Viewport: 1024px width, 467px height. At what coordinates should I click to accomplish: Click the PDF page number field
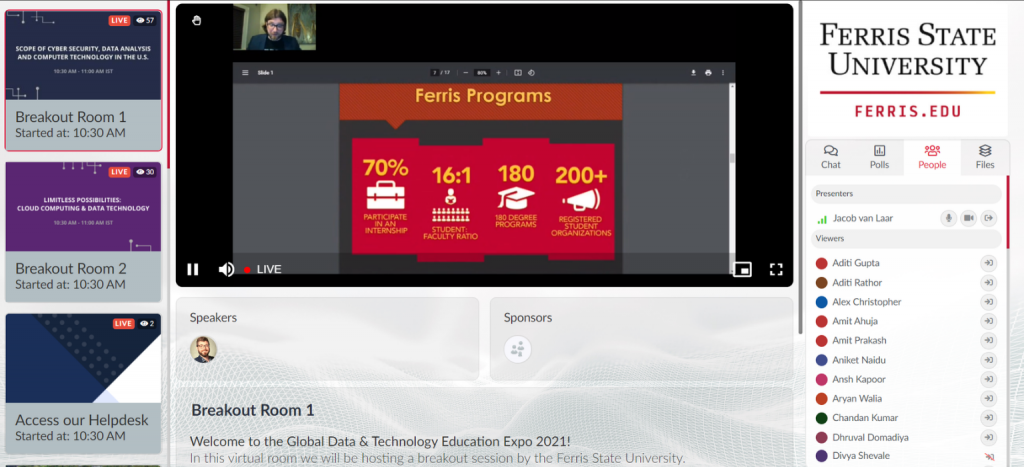tap(434, 72)
